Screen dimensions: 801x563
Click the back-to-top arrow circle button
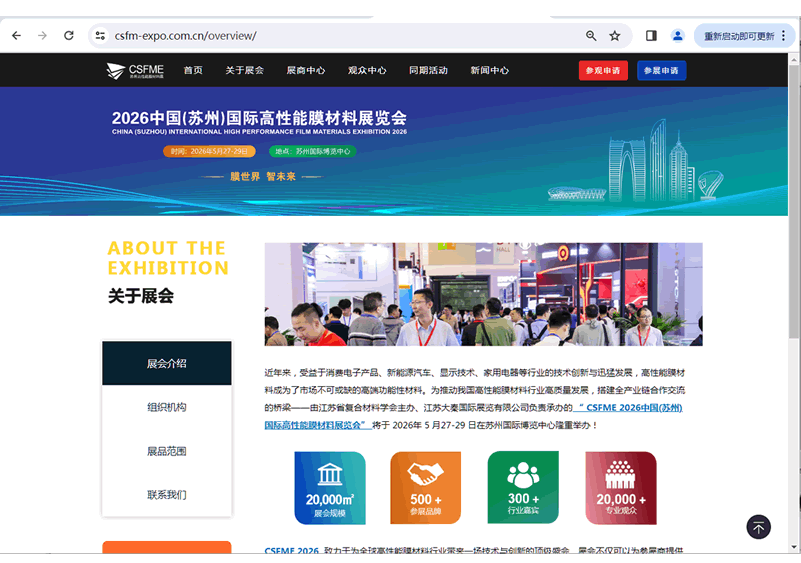pyautogui.click(x=759, y=527)
